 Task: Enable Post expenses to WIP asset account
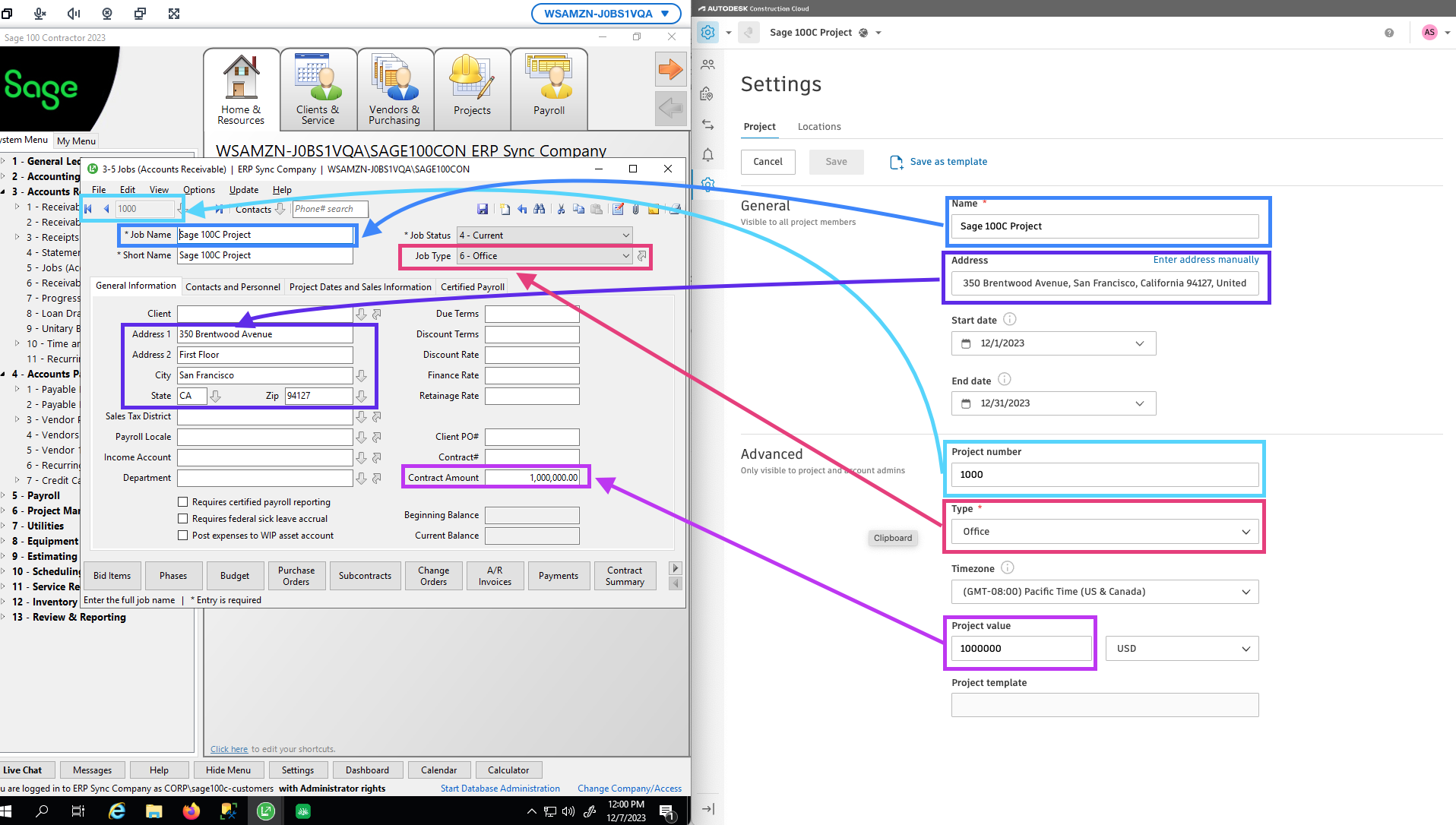pyautogui.click(x=182, y=536)
